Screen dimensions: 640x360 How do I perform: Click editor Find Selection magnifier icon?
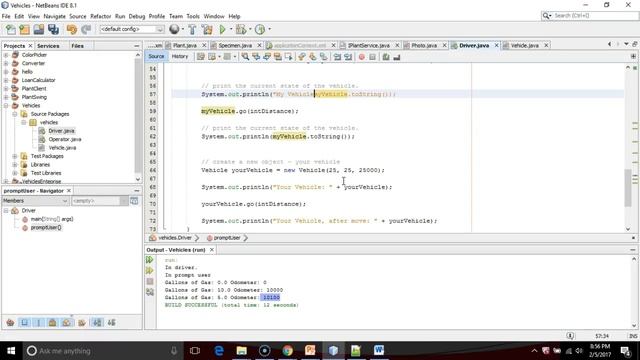pos(245,57)
